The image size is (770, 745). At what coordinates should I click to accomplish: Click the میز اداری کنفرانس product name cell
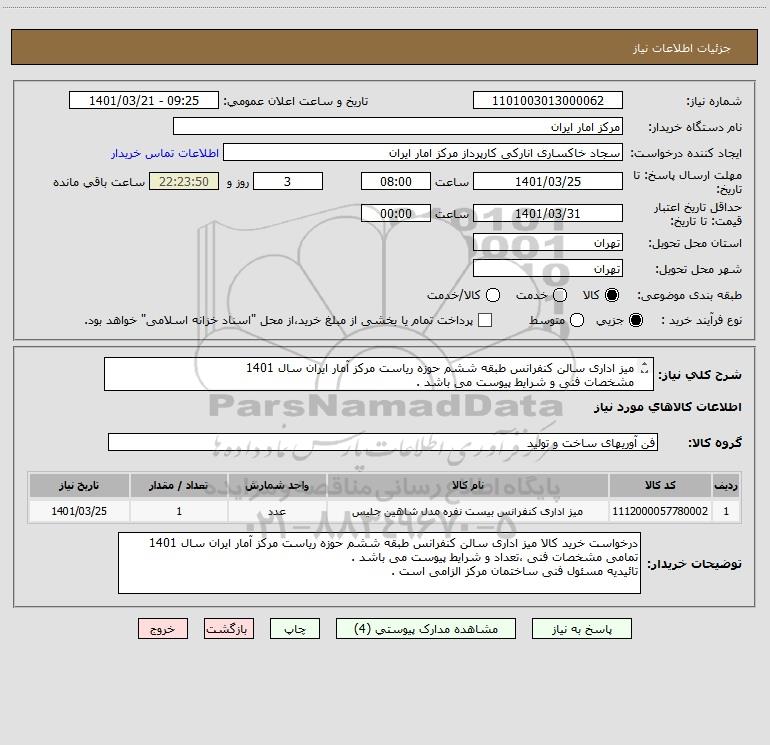(x=468, y=511)
